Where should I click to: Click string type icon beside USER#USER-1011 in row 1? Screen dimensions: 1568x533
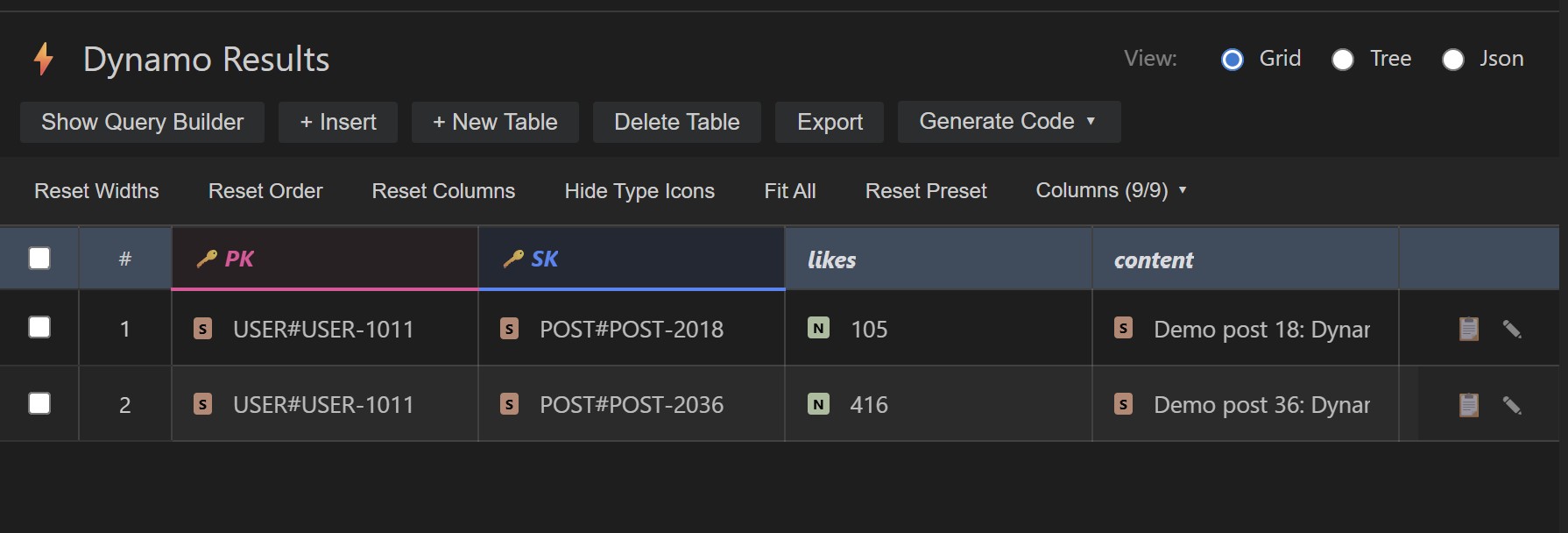(x=203, y=329)
